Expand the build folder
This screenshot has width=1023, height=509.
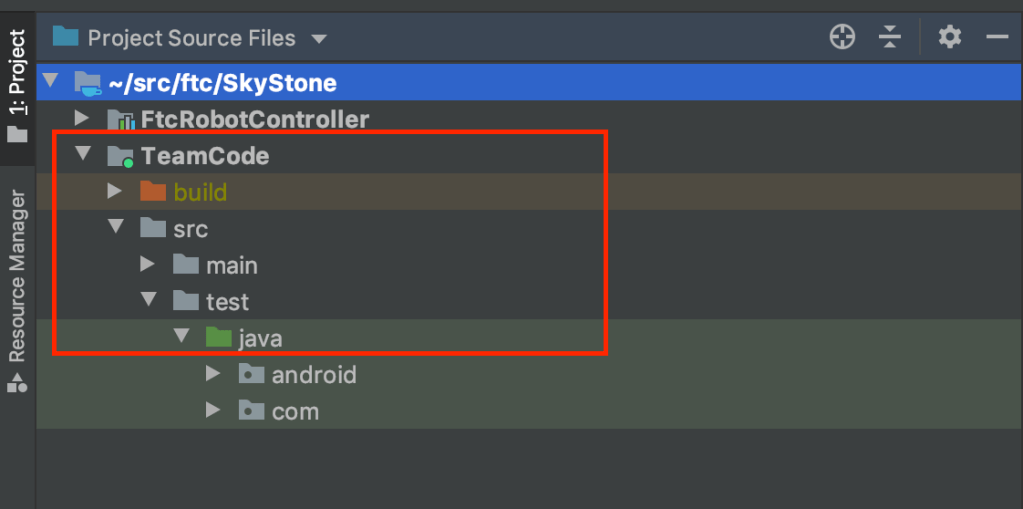(115, 191)
